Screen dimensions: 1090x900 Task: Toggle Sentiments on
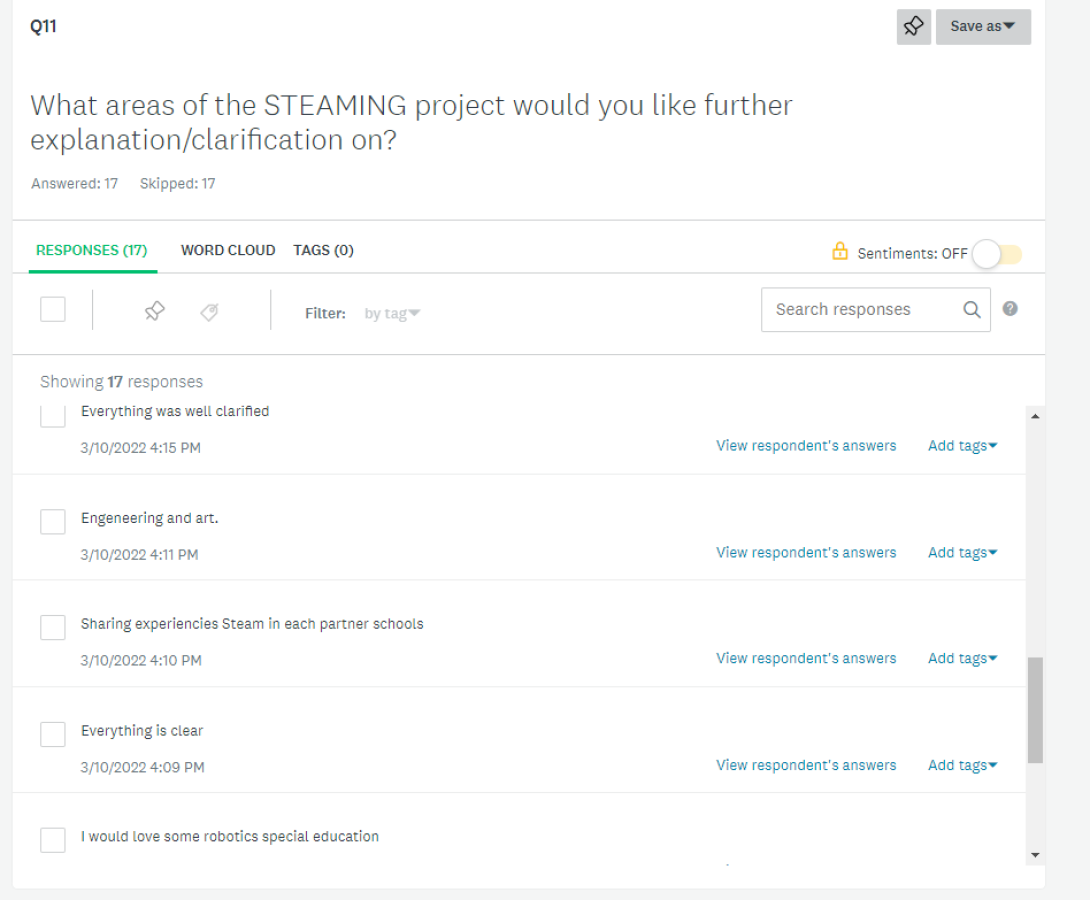(997, 254)
